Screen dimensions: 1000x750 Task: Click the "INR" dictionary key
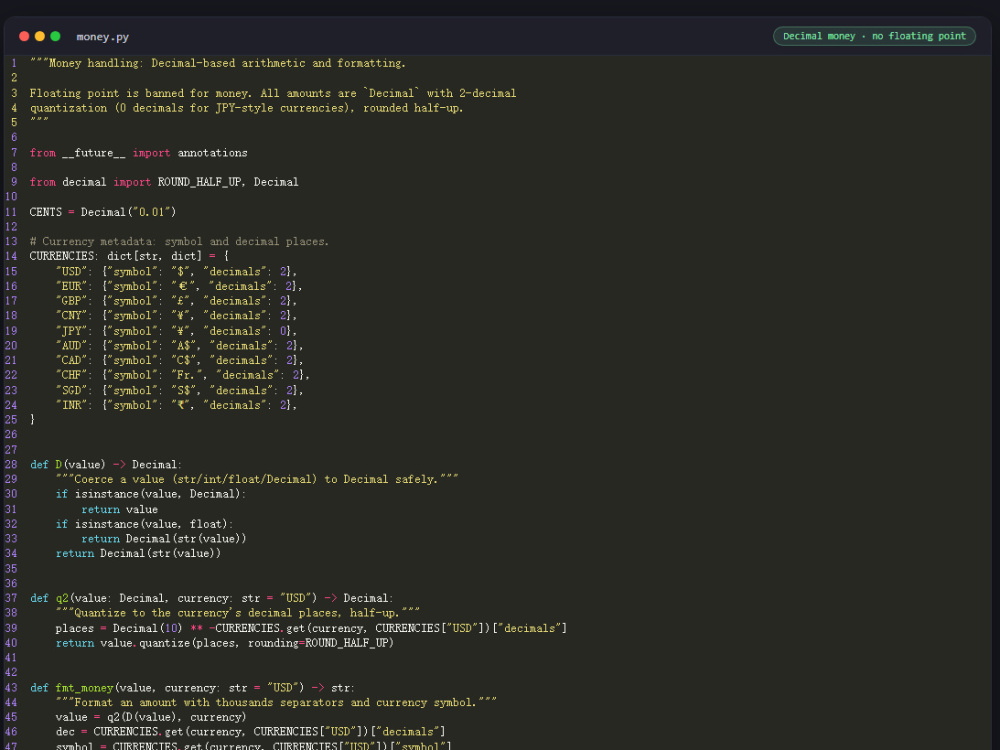pyautogui.click(x=71, y=405)
